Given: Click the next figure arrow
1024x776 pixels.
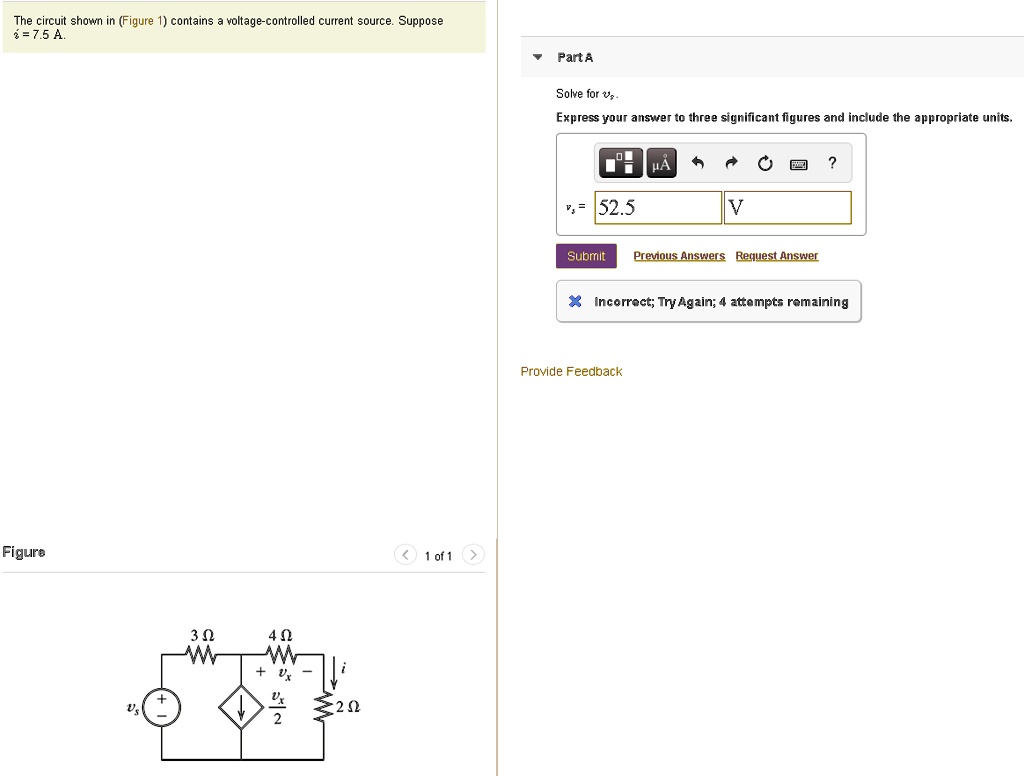Looking at the screenshot, I should click(x=473, y=554).
